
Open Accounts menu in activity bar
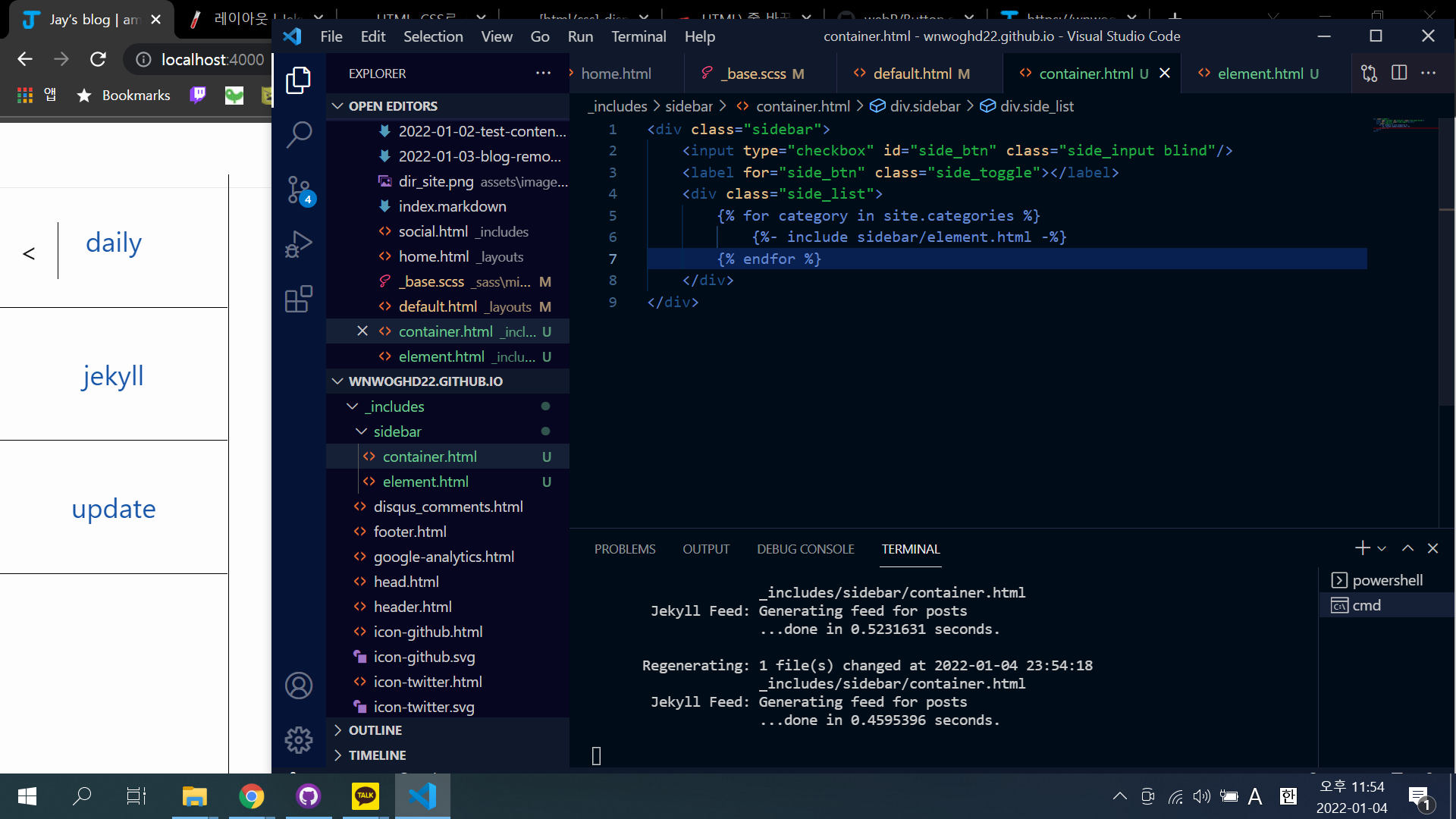pyautogui.click(x=298, y=686)
